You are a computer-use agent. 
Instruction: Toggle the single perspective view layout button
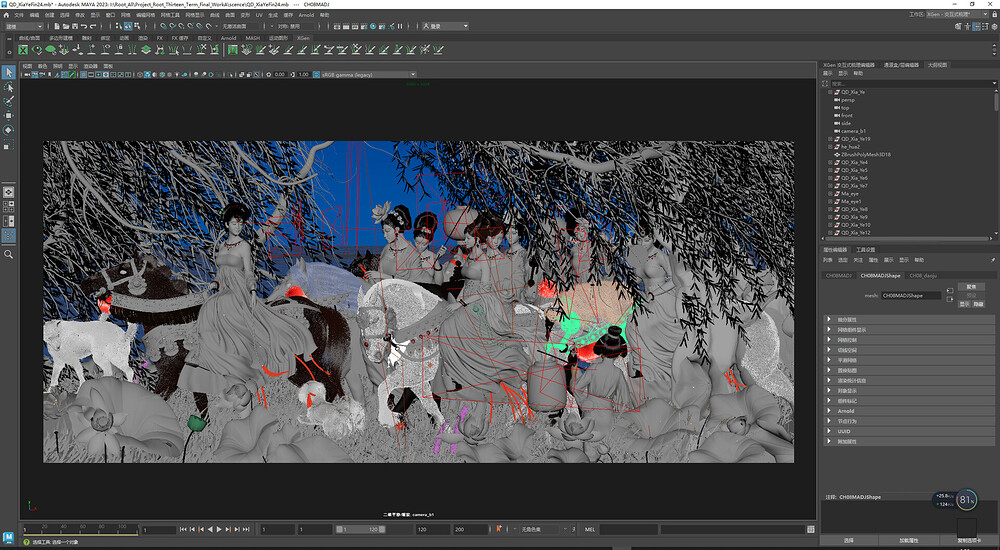(x=8, y=192)
